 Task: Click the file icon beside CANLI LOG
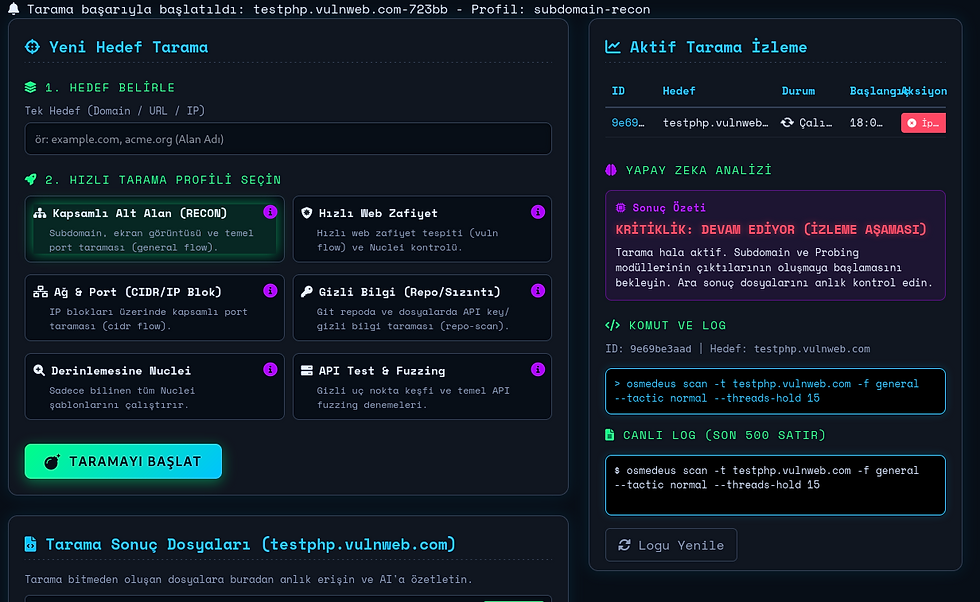click(x=610, y=434)
